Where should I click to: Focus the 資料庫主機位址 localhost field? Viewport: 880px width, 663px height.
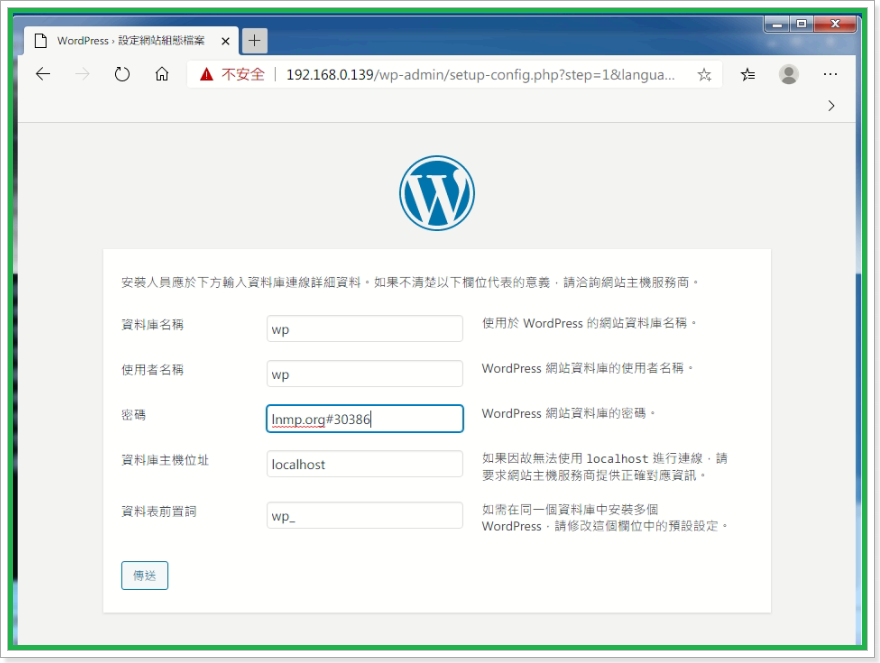point(365,464)
